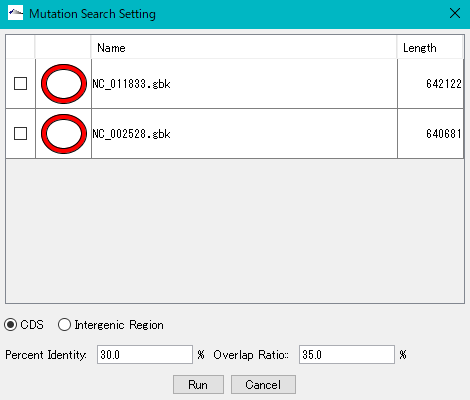Viewport: 470px width, 400px height.
Task: Click the empty area below the genome table rows
Action: (235, 231)
